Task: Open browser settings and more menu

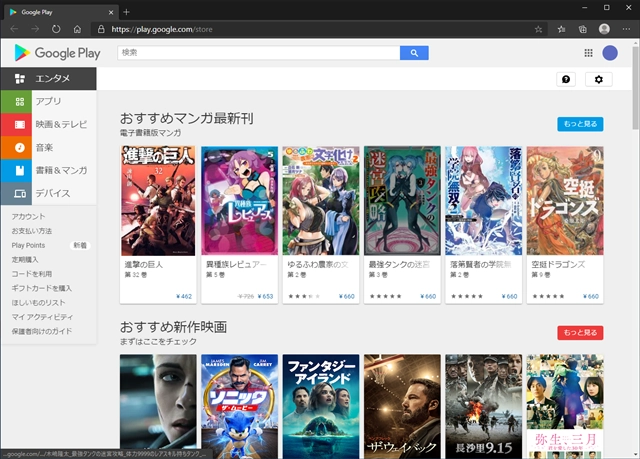Action: click(626, 29)
